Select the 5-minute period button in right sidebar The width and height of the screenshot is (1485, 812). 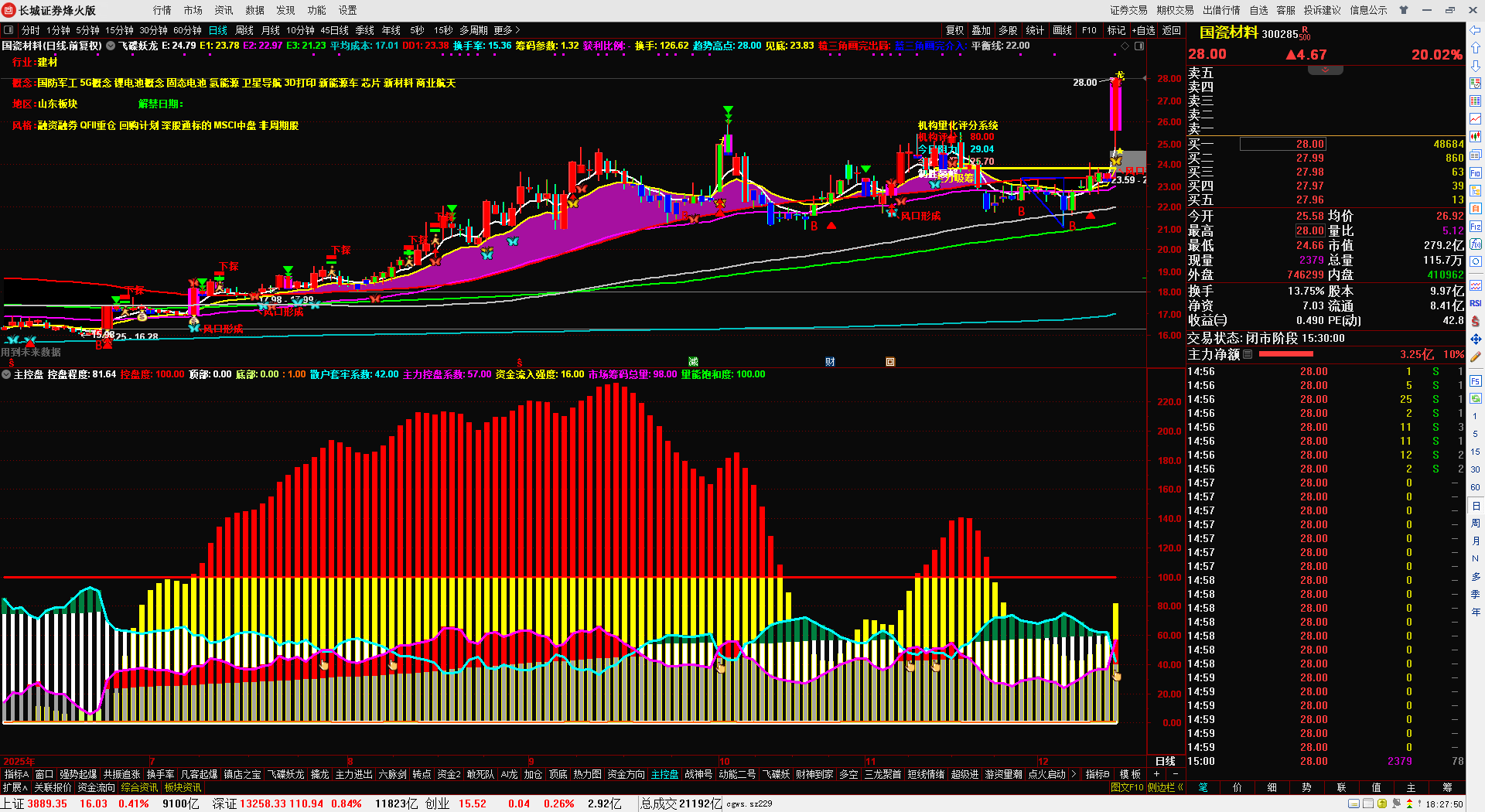[1475, 434]
